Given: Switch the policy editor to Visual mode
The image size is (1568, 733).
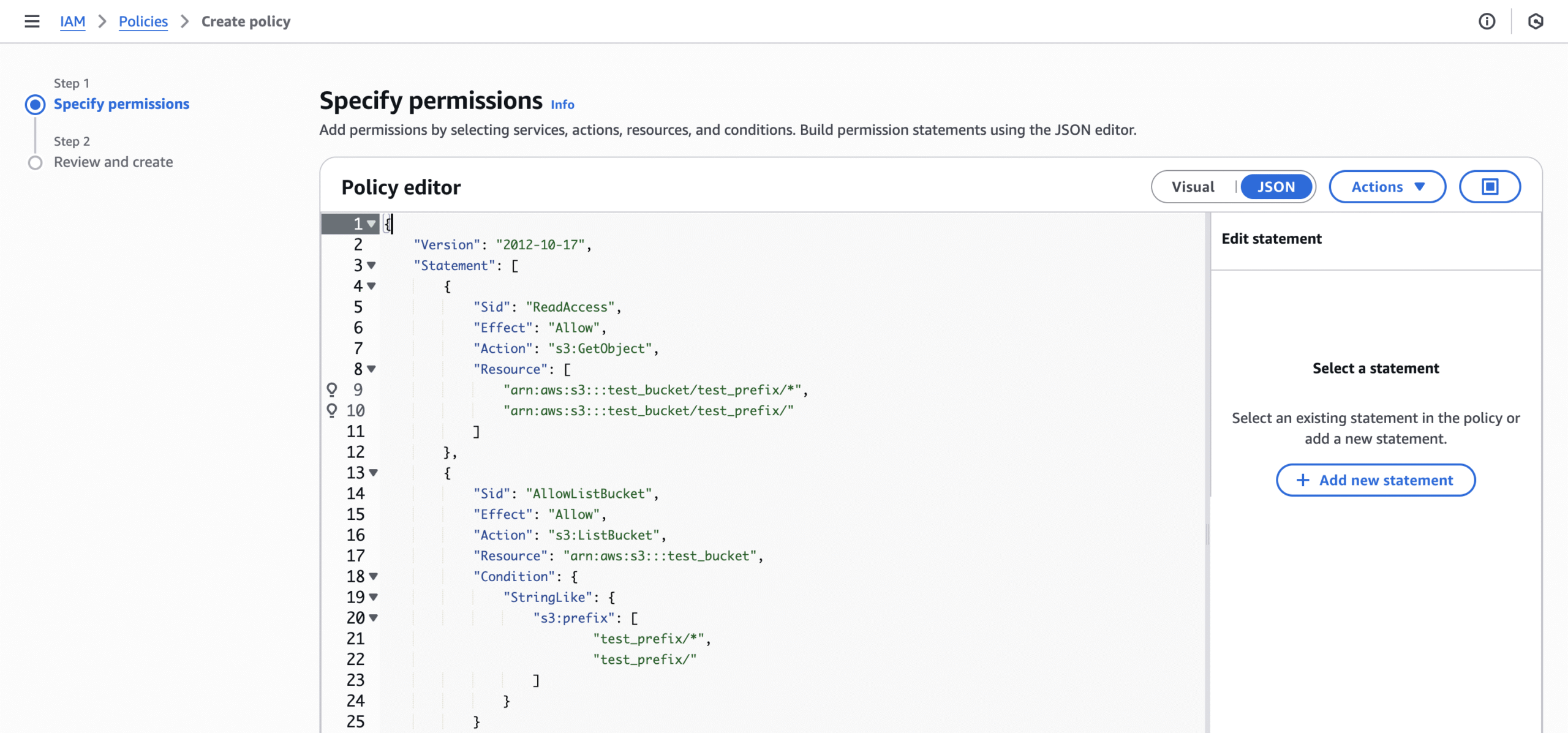Looking at the screenshot, I should click(x=1193, y=187).
